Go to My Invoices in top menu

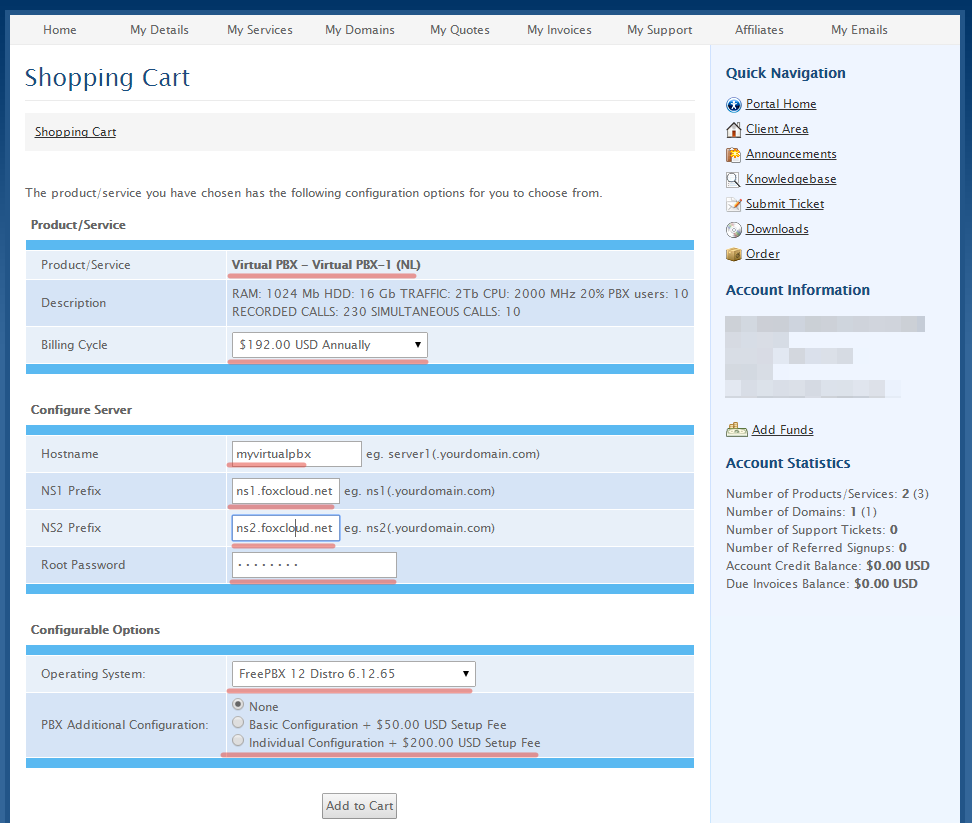click(x=559, y=30)
